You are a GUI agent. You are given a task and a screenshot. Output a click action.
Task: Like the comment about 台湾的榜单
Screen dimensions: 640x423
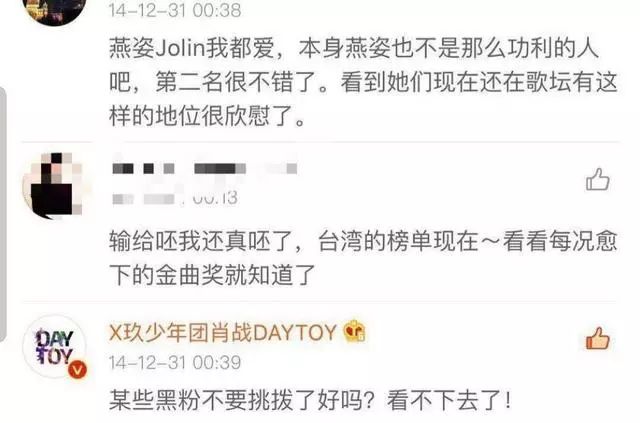pos(598,180)
